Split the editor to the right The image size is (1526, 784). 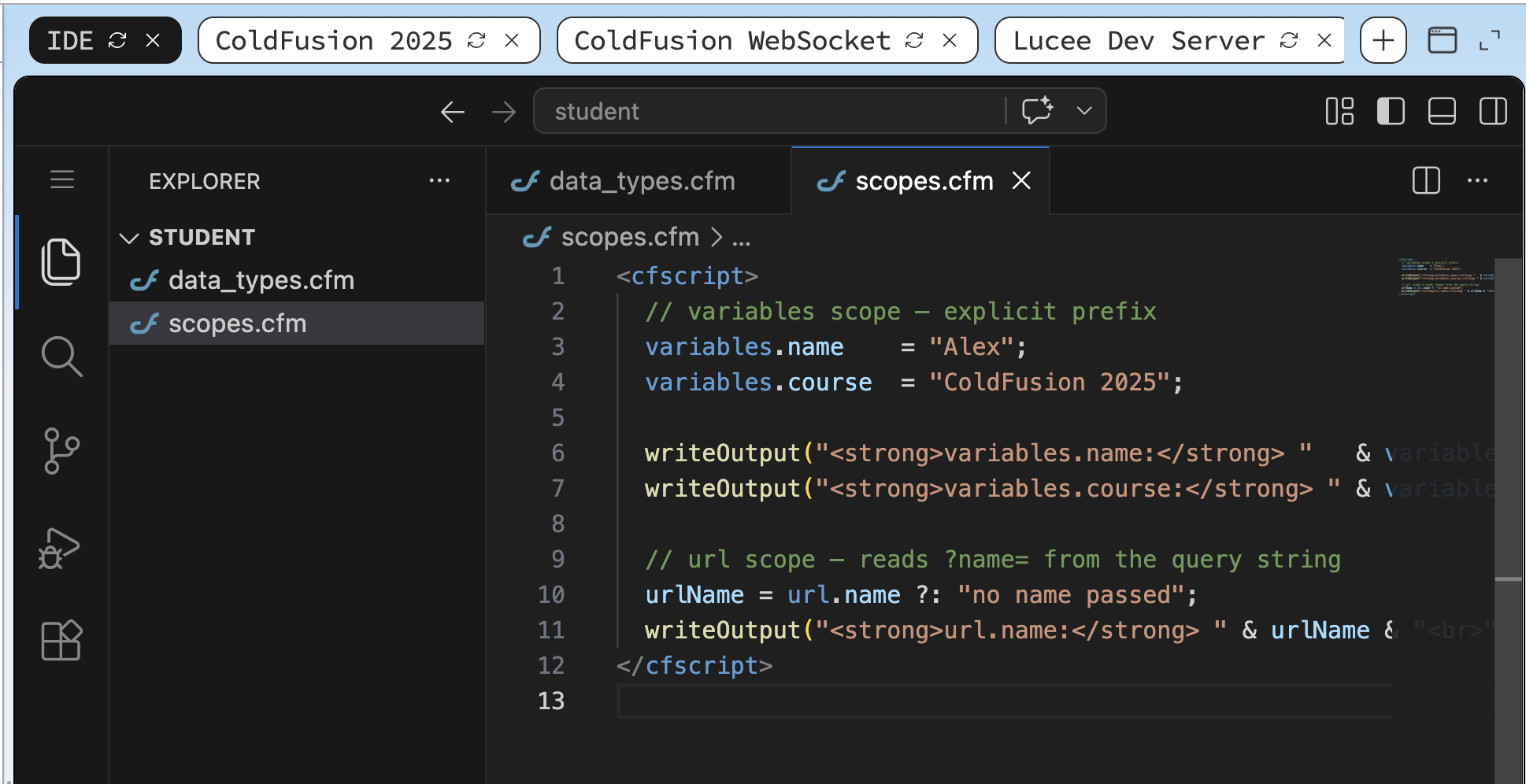pos(1426,180)
